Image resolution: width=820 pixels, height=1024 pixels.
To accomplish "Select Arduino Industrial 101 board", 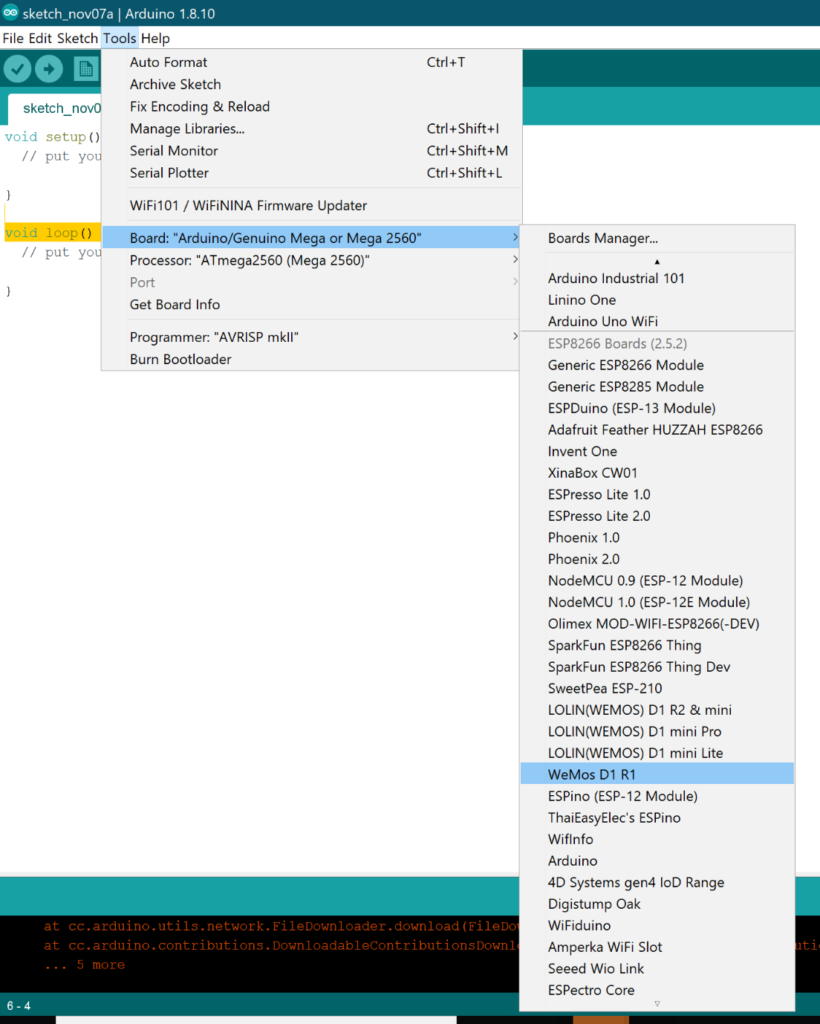I will click(657, 278).
